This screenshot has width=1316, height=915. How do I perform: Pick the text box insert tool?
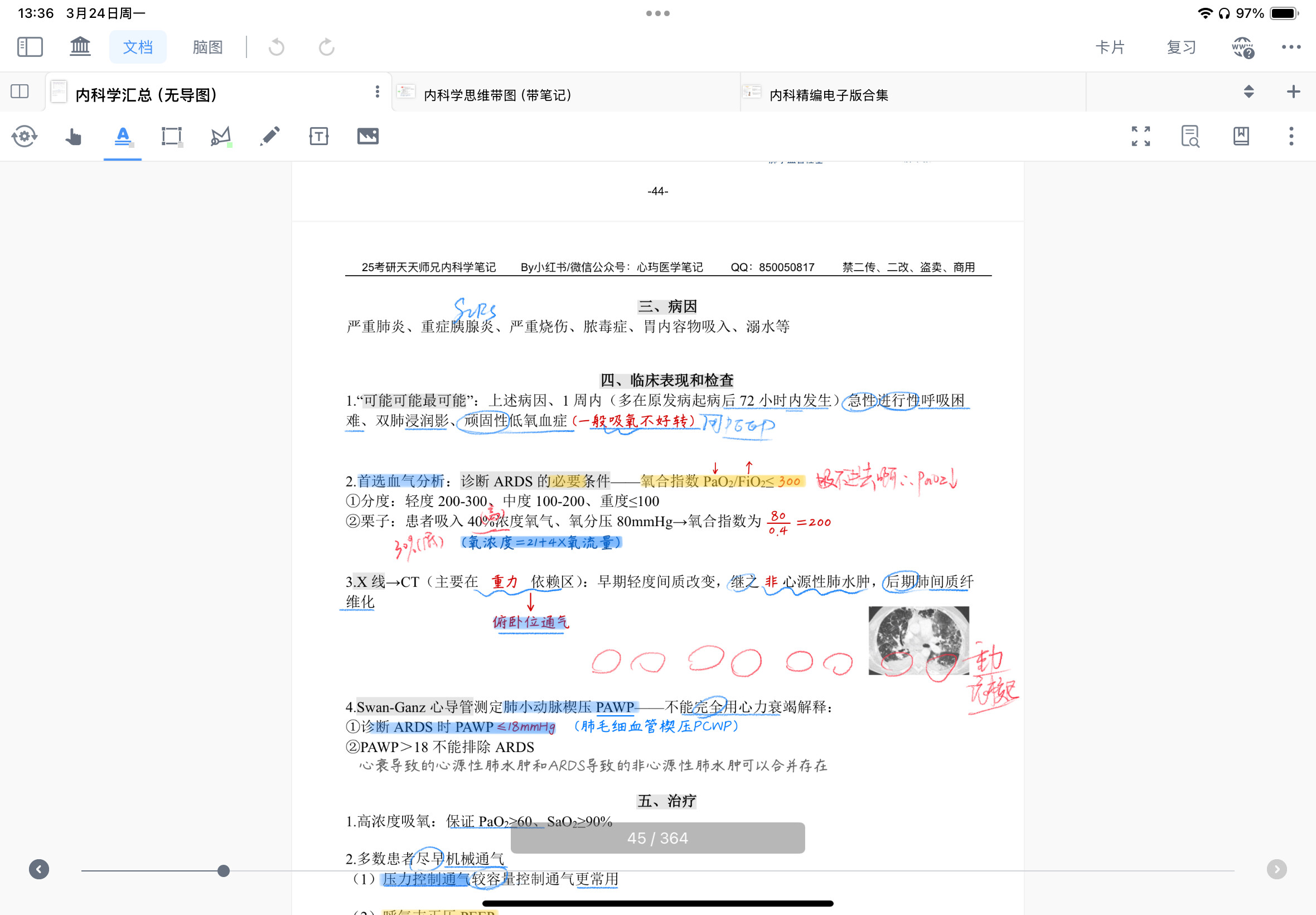[x=318, y=137]
